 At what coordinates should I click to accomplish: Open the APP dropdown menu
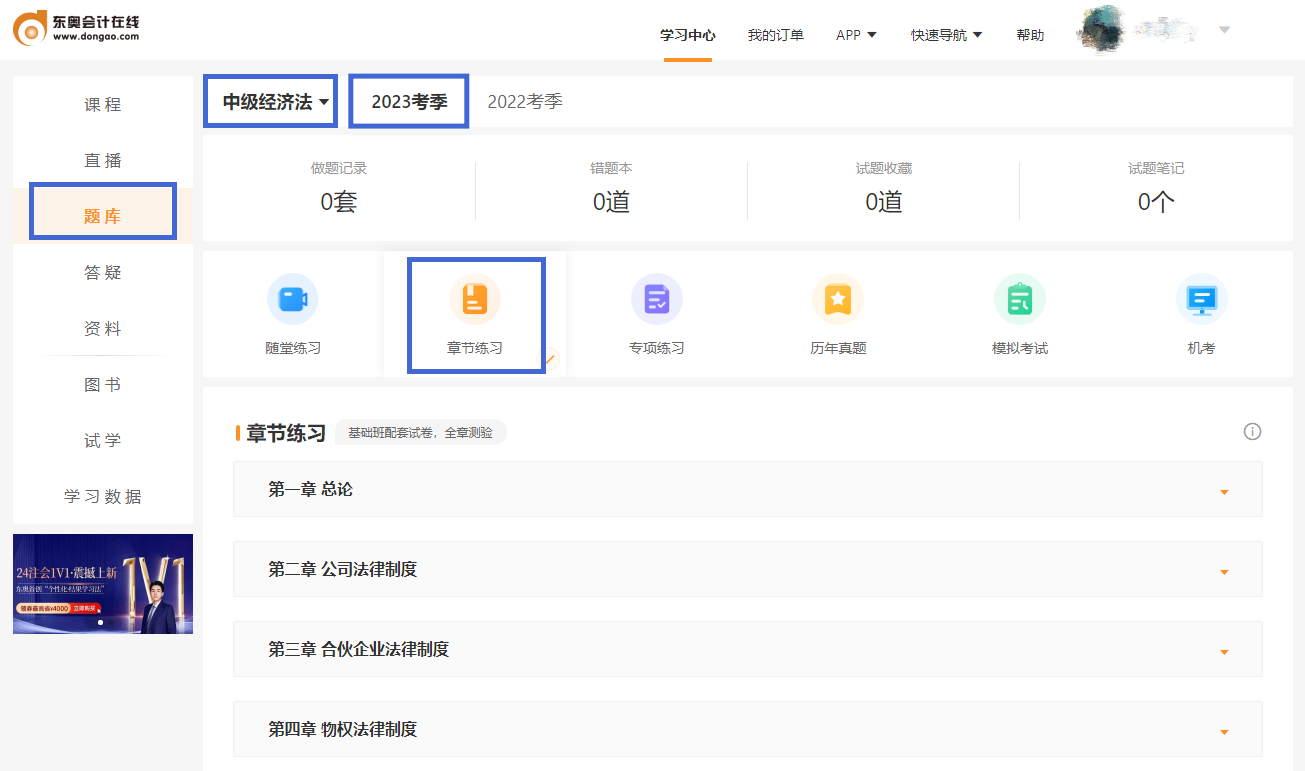click(x=856, y=35)
